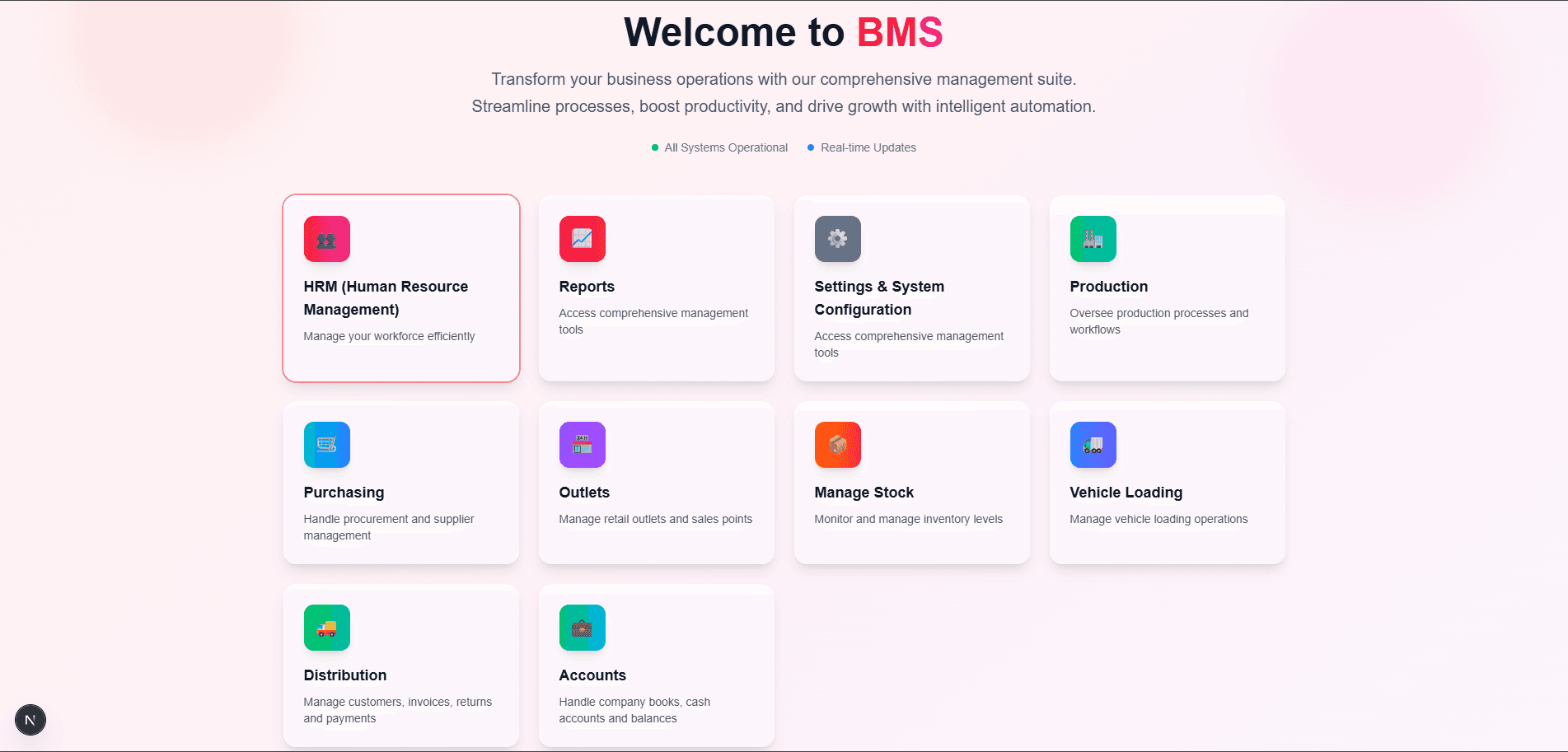Select Settings & System Configuration title
The width and height of the screenshot is (1568, 752).
coord(879,298)
